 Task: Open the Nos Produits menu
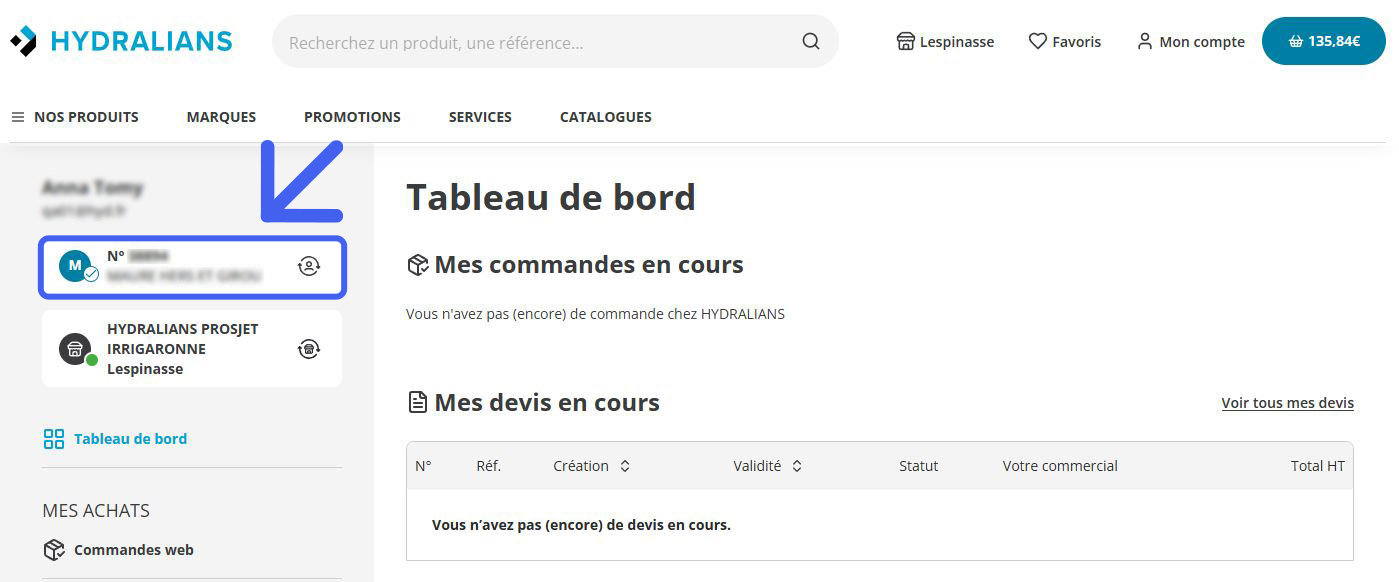[75, 117]
